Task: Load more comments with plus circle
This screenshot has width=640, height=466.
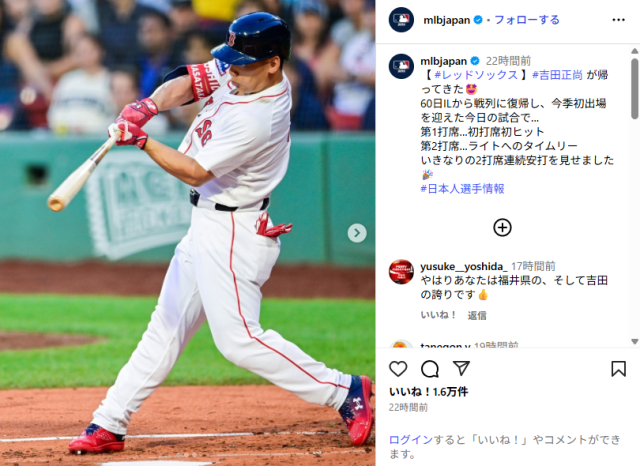Action: click(x=502, y=228)
